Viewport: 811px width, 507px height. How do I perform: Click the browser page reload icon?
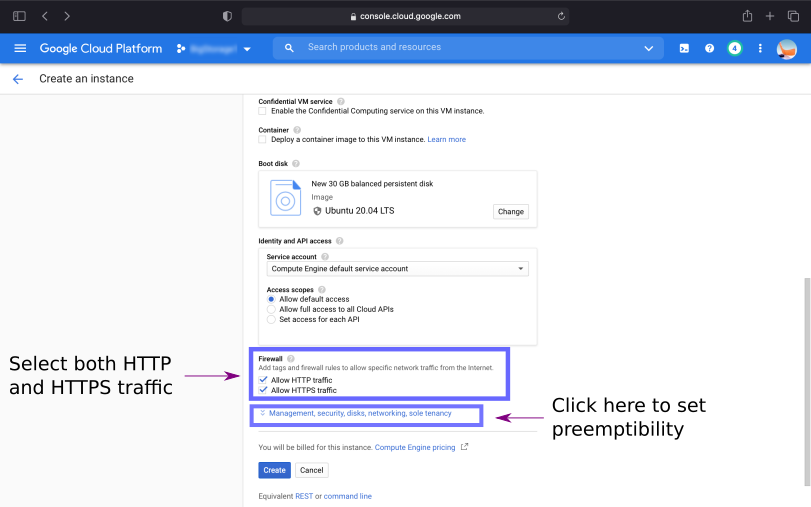[562, 16]
